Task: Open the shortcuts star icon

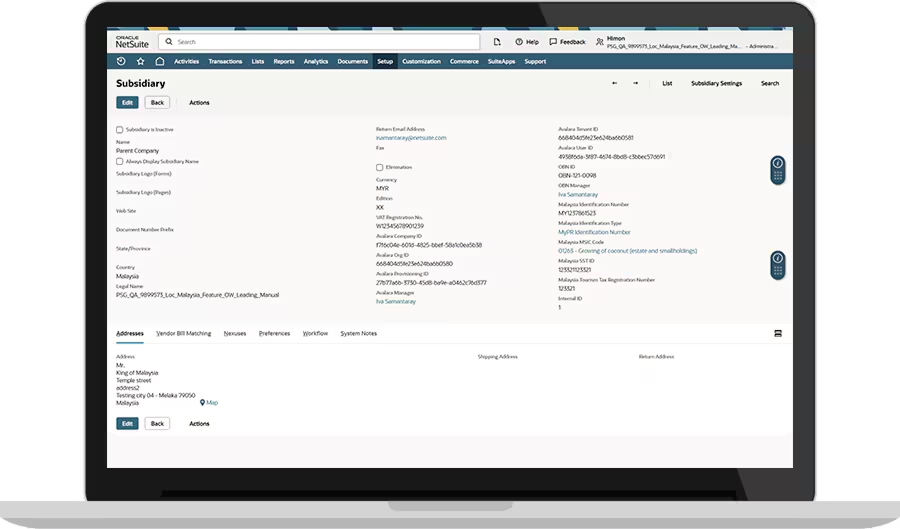Action: (x=141, y=61)
